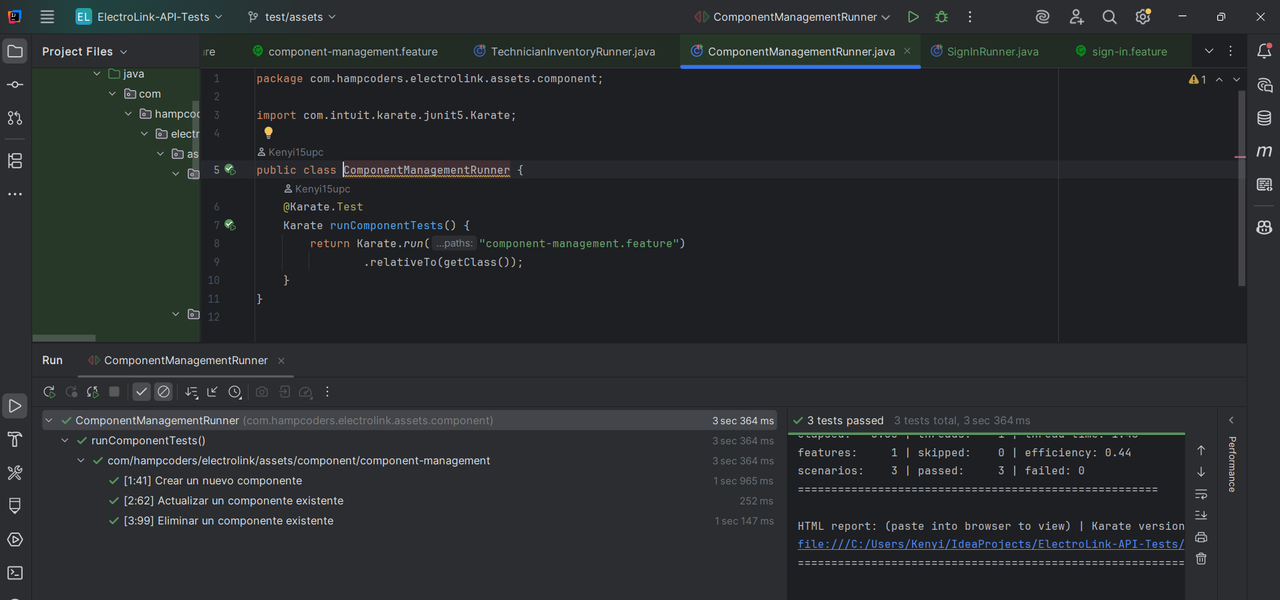The width and height of the screenshot is (1280, 600).
Task: Click the editor vertical scrollbar
Action: point(1242,187)
